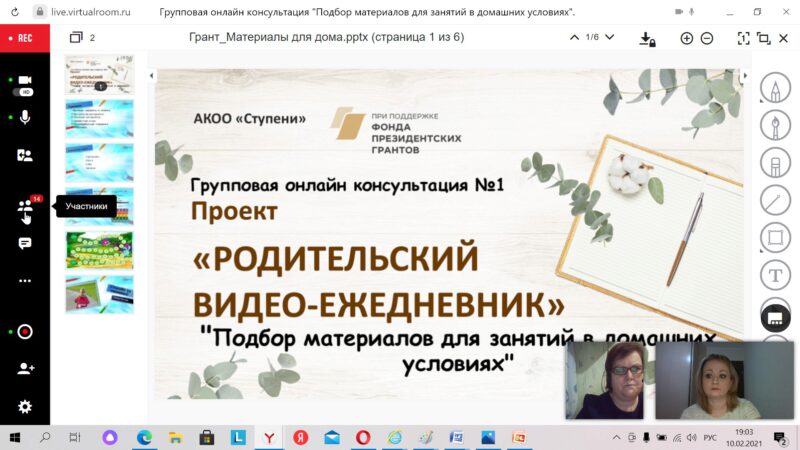The image size is (800, 450).
Task: Open Microsoft Store from taskbar
Action: click(x=207, y=437)
